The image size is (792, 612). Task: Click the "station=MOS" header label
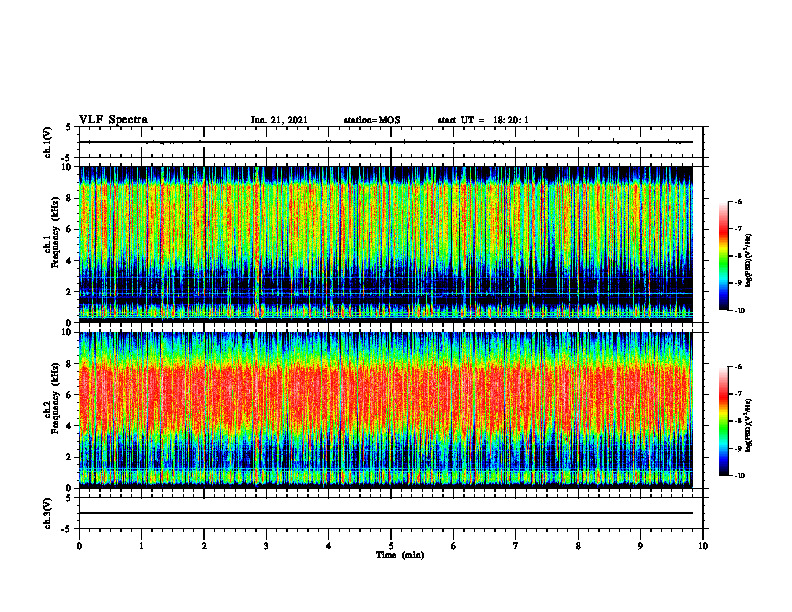pyautogui.click(x=372, y=120)
